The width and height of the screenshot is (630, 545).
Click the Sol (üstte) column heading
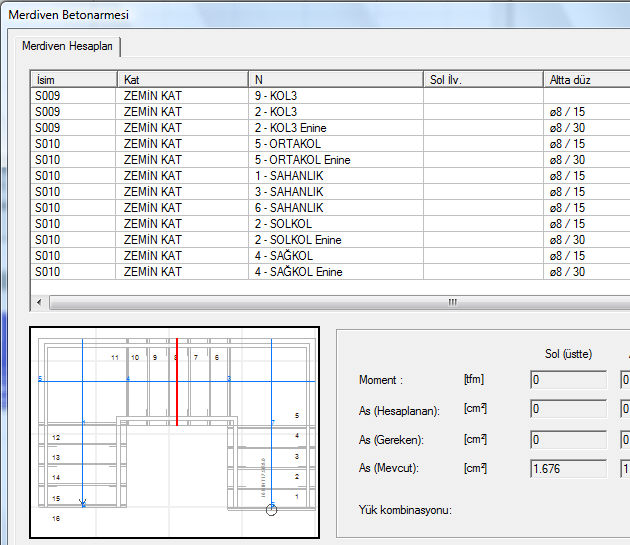[x=568, y=354]
